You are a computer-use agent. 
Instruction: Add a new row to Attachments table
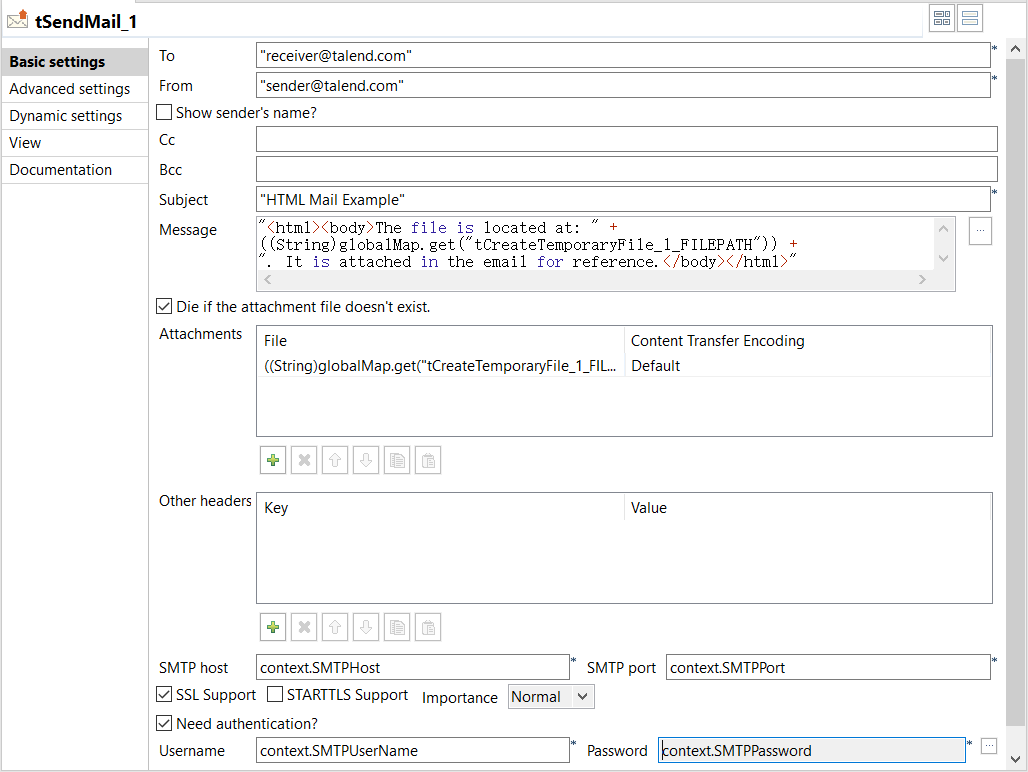click(272, 460)
